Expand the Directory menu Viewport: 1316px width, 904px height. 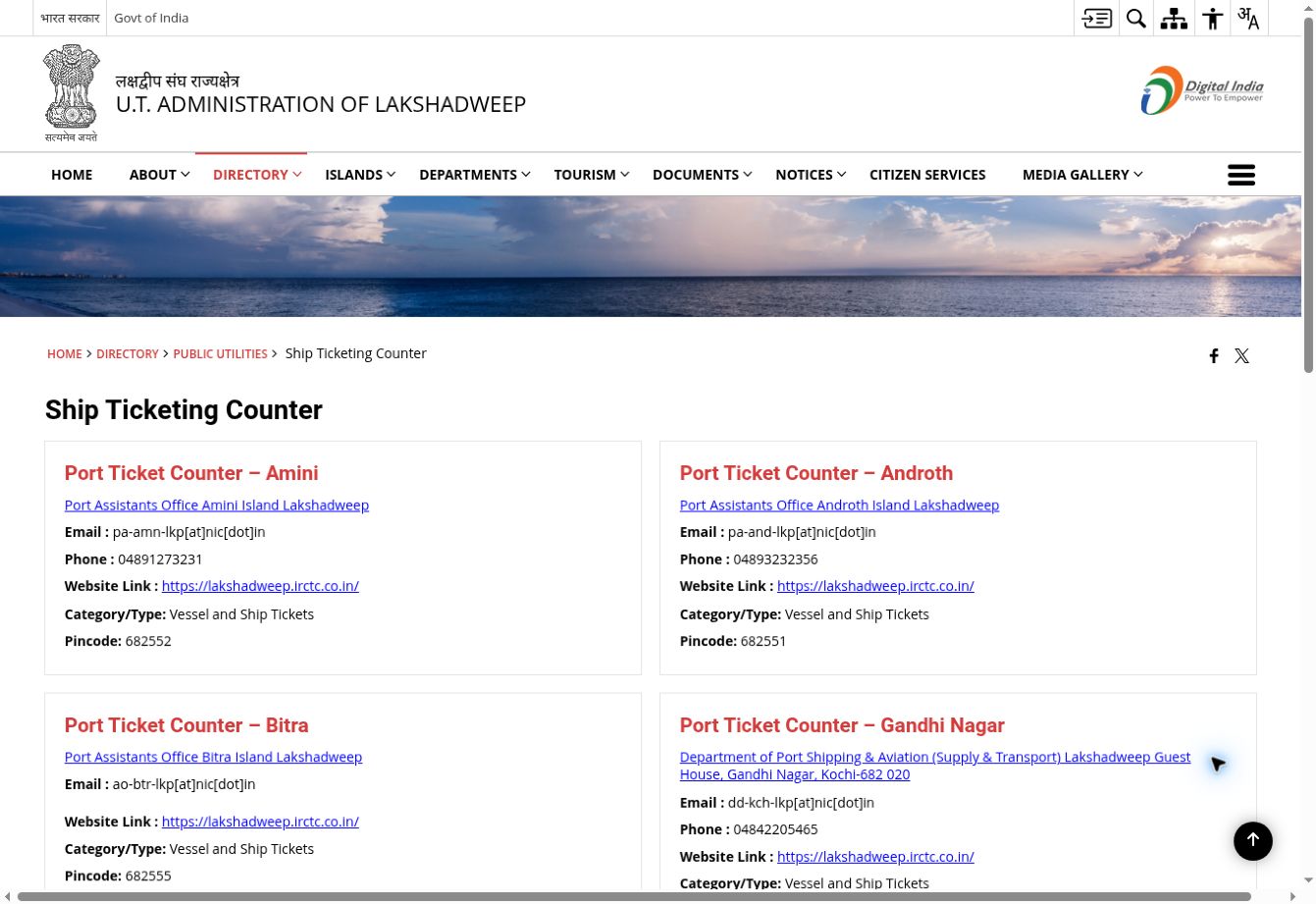point(257,175)
